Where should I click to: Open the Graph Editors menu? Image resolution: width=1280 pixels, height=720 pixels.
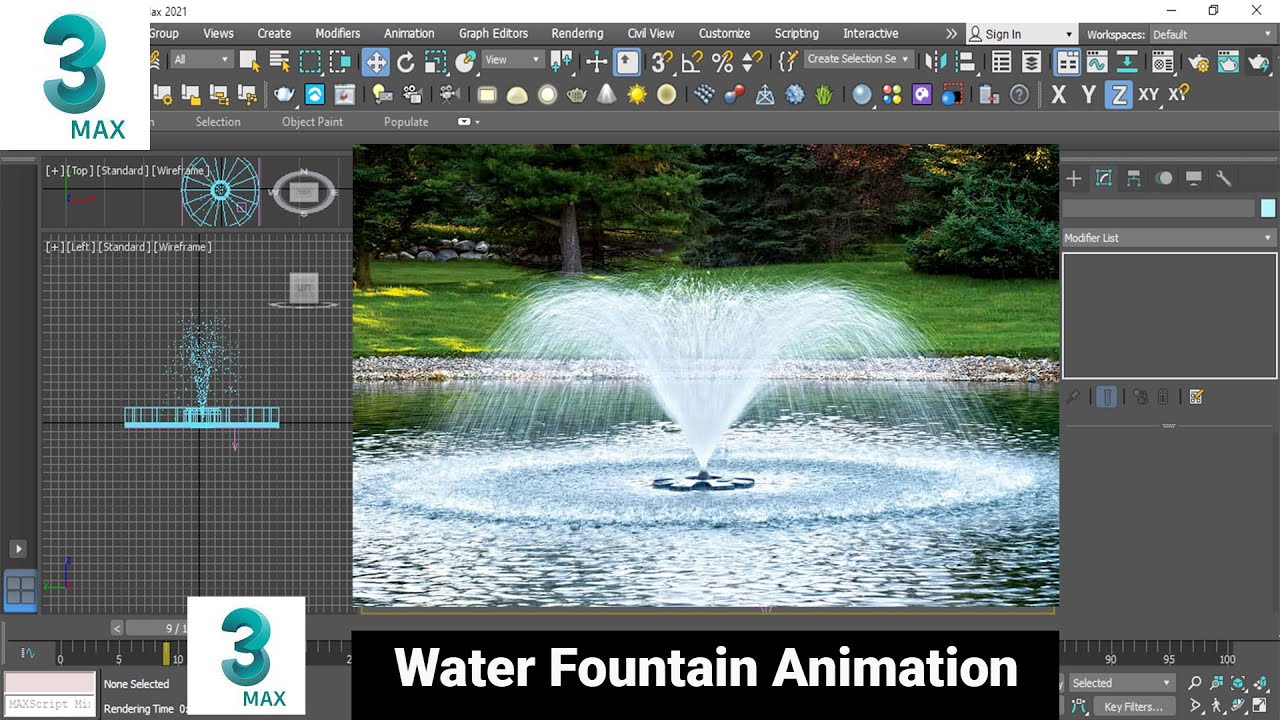pos(493,33)
